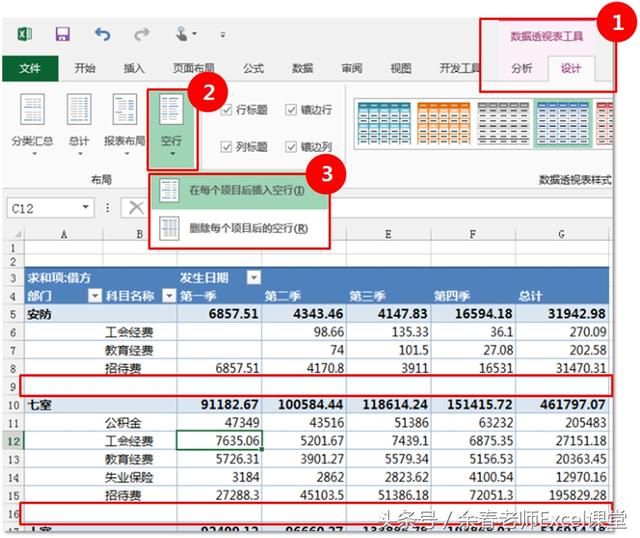
Task: Switch to the 公式 ribbon tab
Action: (253, 68)
